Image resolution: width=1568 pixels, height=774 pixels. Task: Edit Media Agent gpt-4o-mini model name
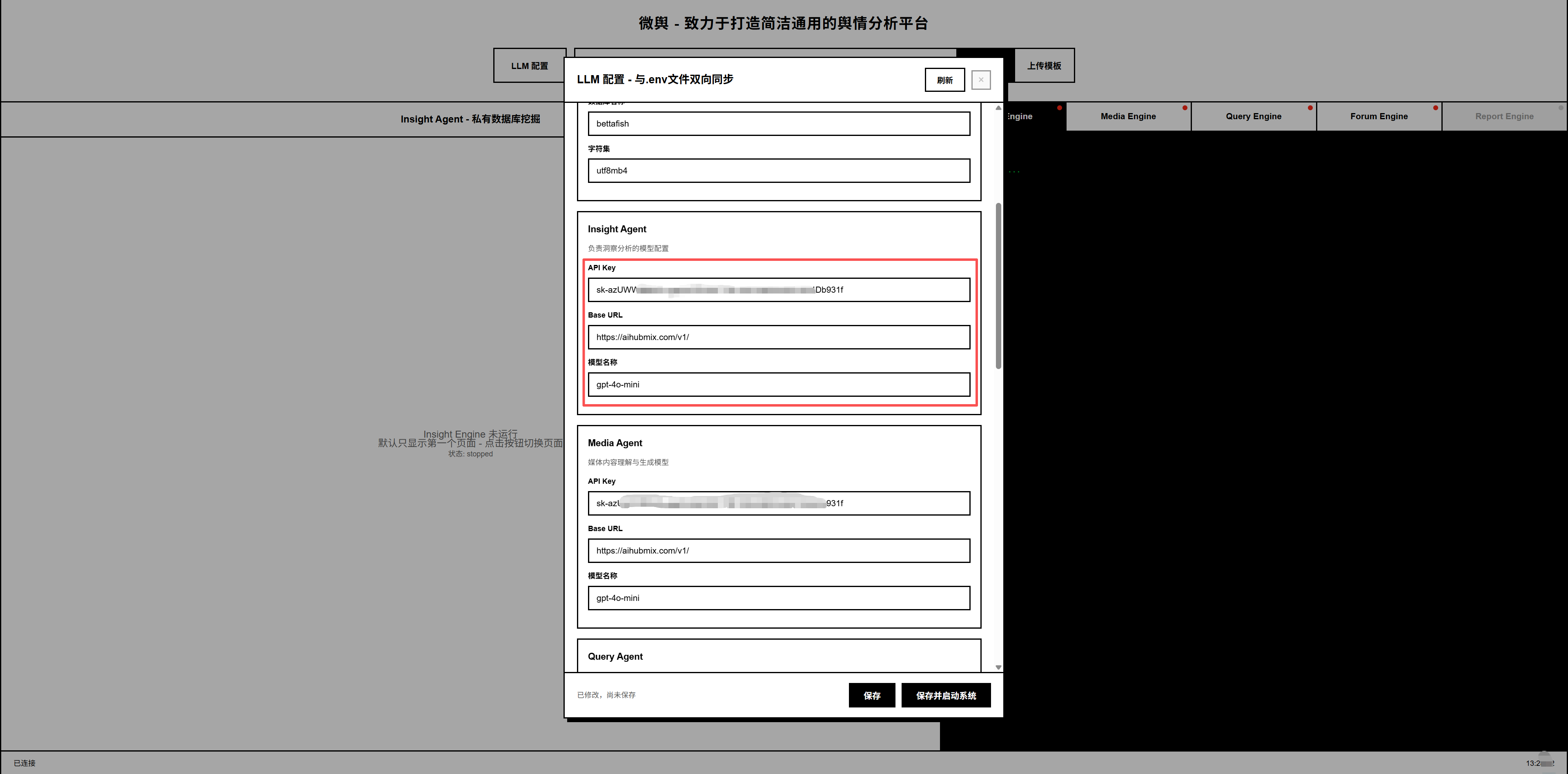[779, 598]
